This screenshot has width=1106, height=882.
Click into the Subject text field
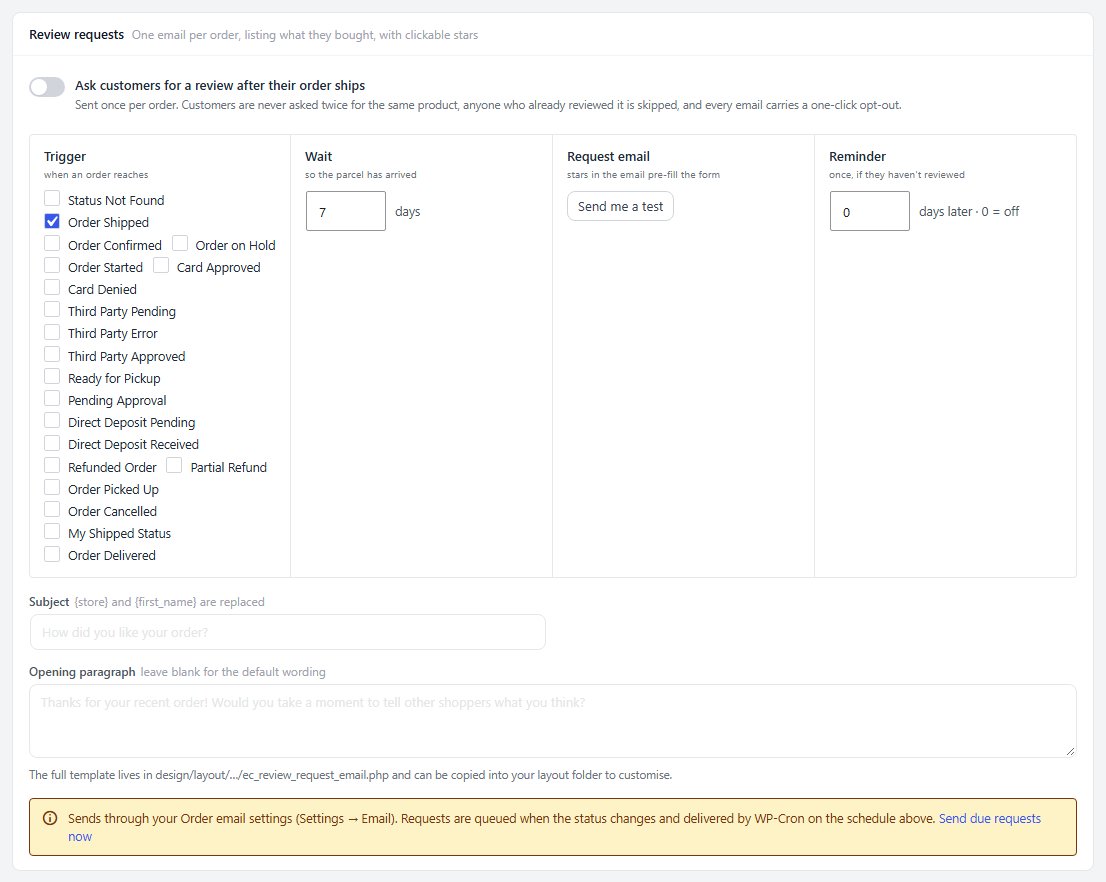(288, 632)
